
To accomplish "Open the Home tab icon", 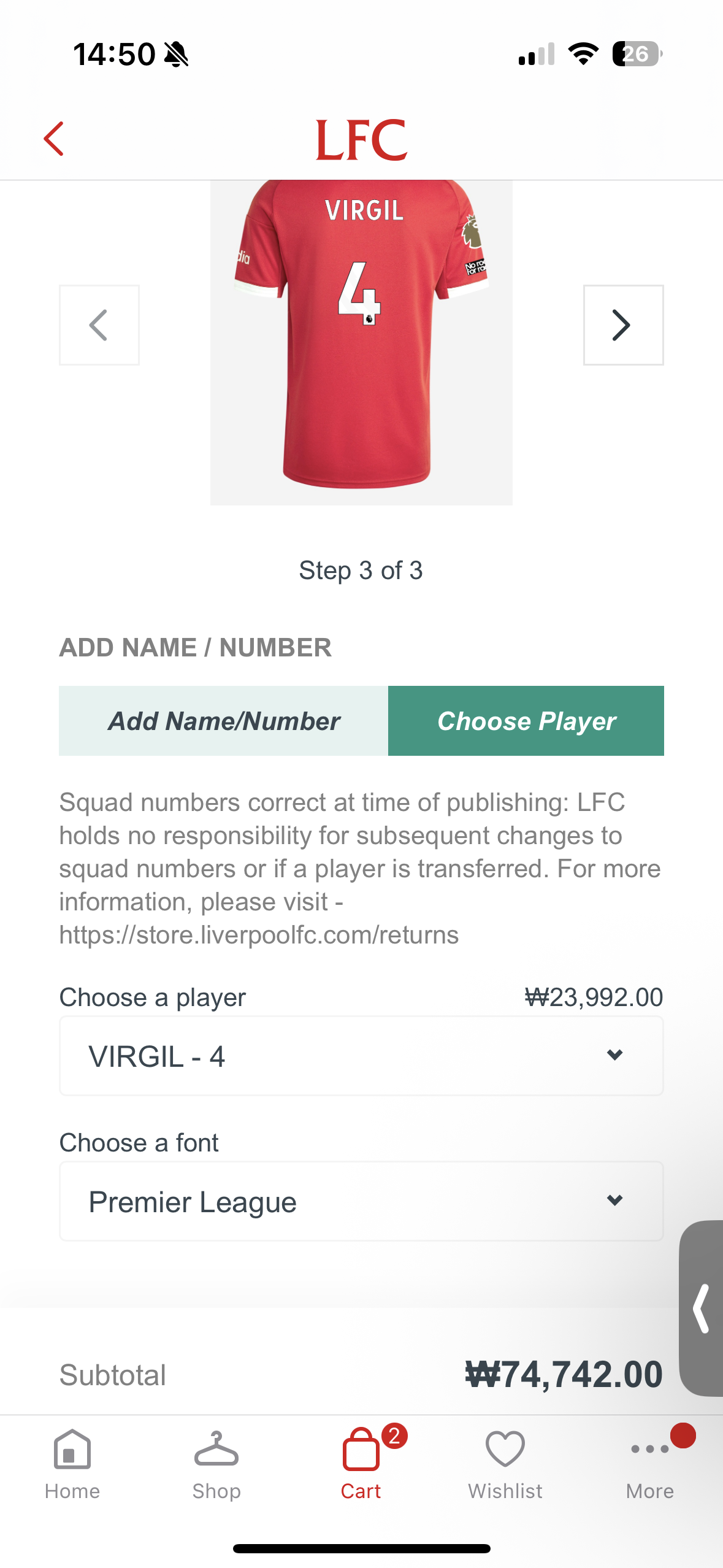I will 72,1449.
